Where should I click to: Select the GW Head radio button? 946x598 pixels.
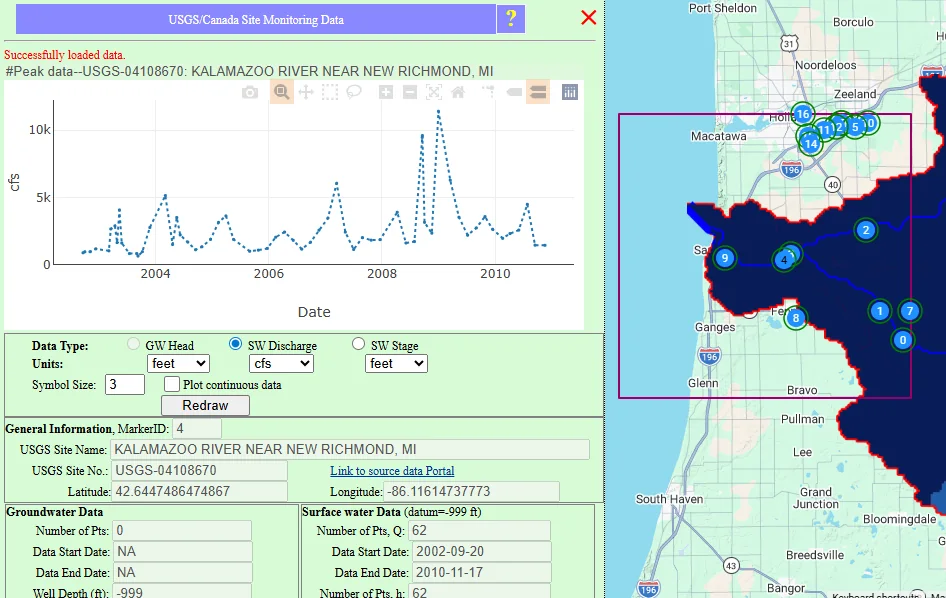coord(133,344)
